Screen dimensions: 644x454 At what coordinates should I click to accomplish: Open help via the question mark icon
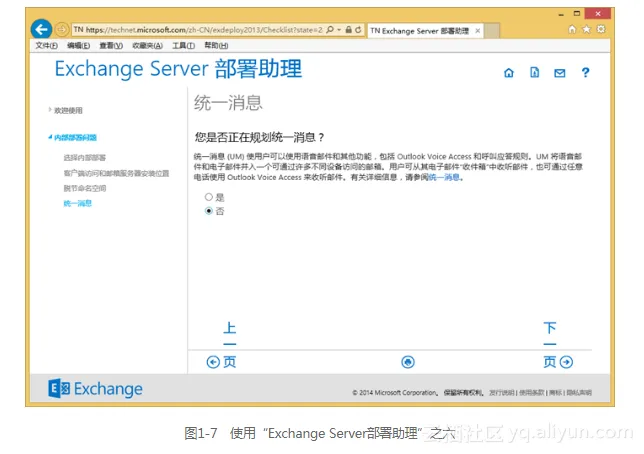point(586,72)
